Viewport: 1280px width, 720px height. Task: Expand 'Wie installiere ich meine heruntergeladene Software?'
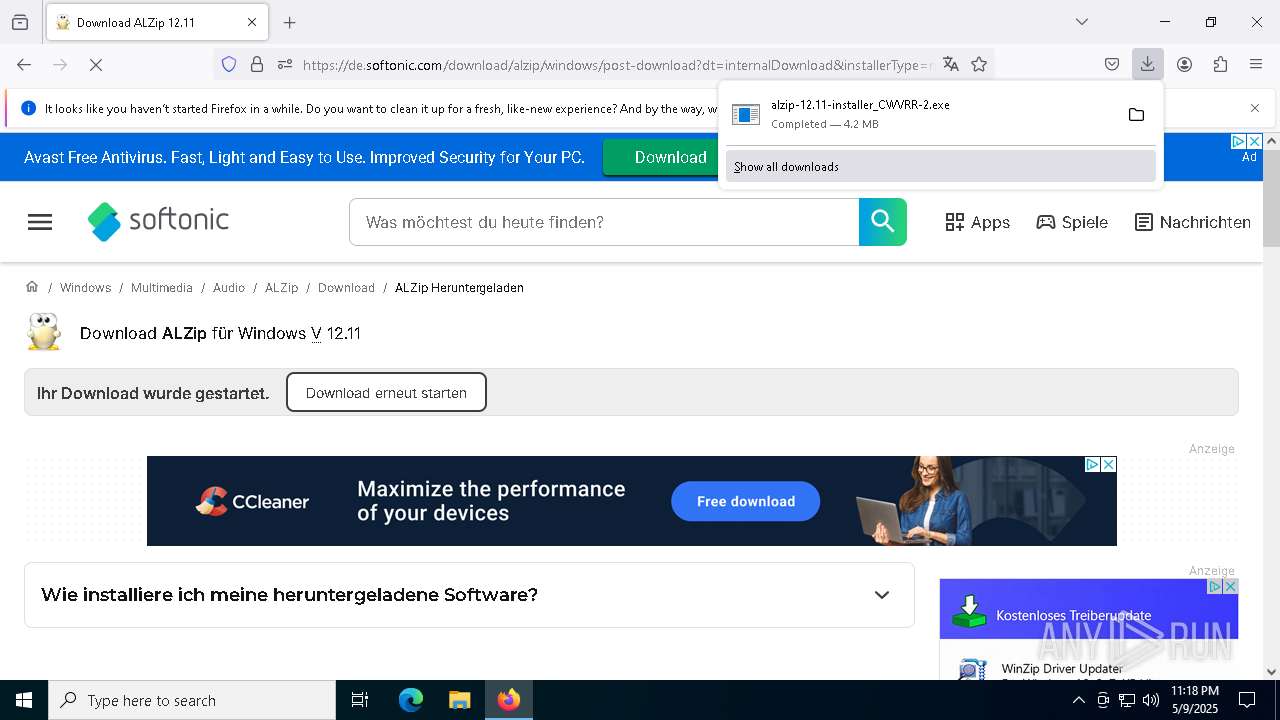469,595
